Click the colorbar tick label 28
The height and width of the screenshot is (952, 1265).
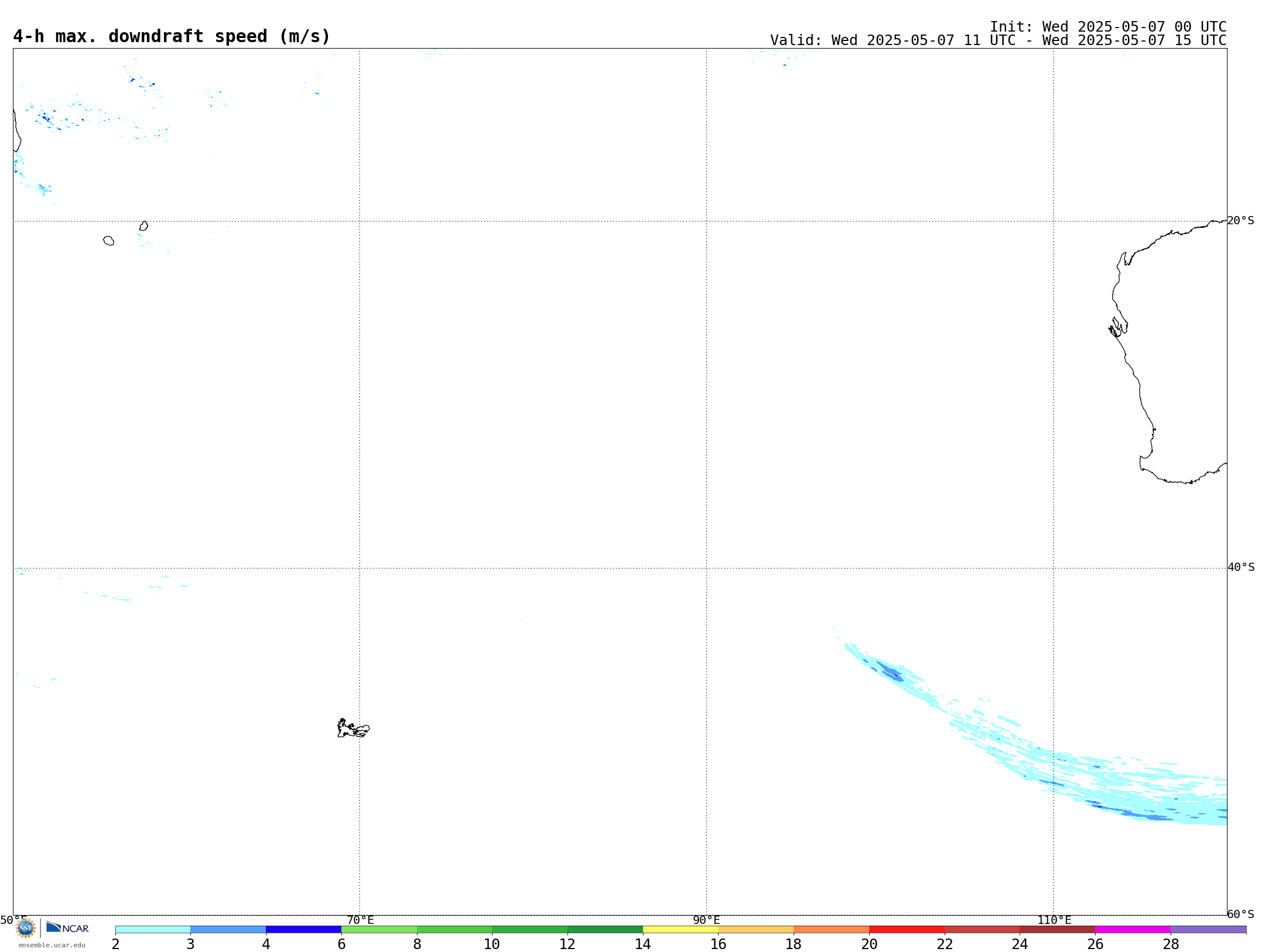click(1171, 944)
